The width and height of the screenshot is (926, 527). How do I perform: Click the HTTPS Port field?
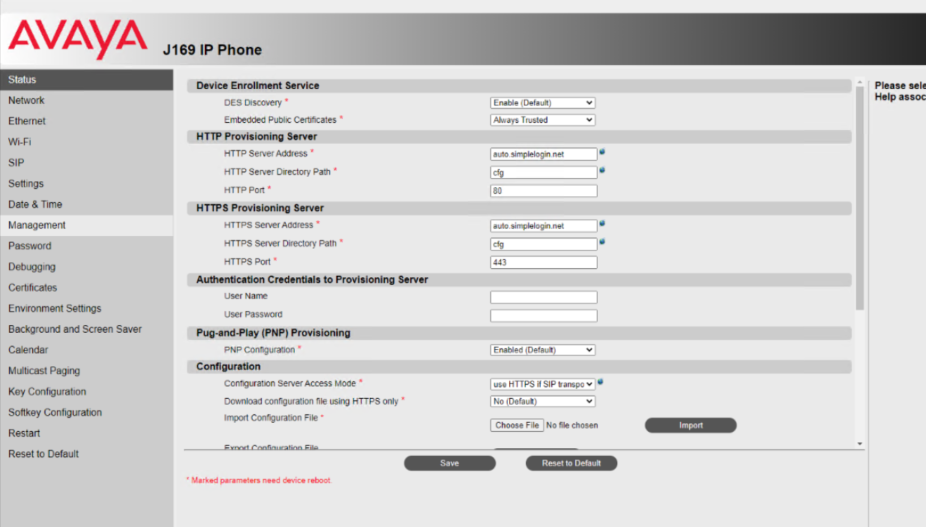(x=543, y=262)
